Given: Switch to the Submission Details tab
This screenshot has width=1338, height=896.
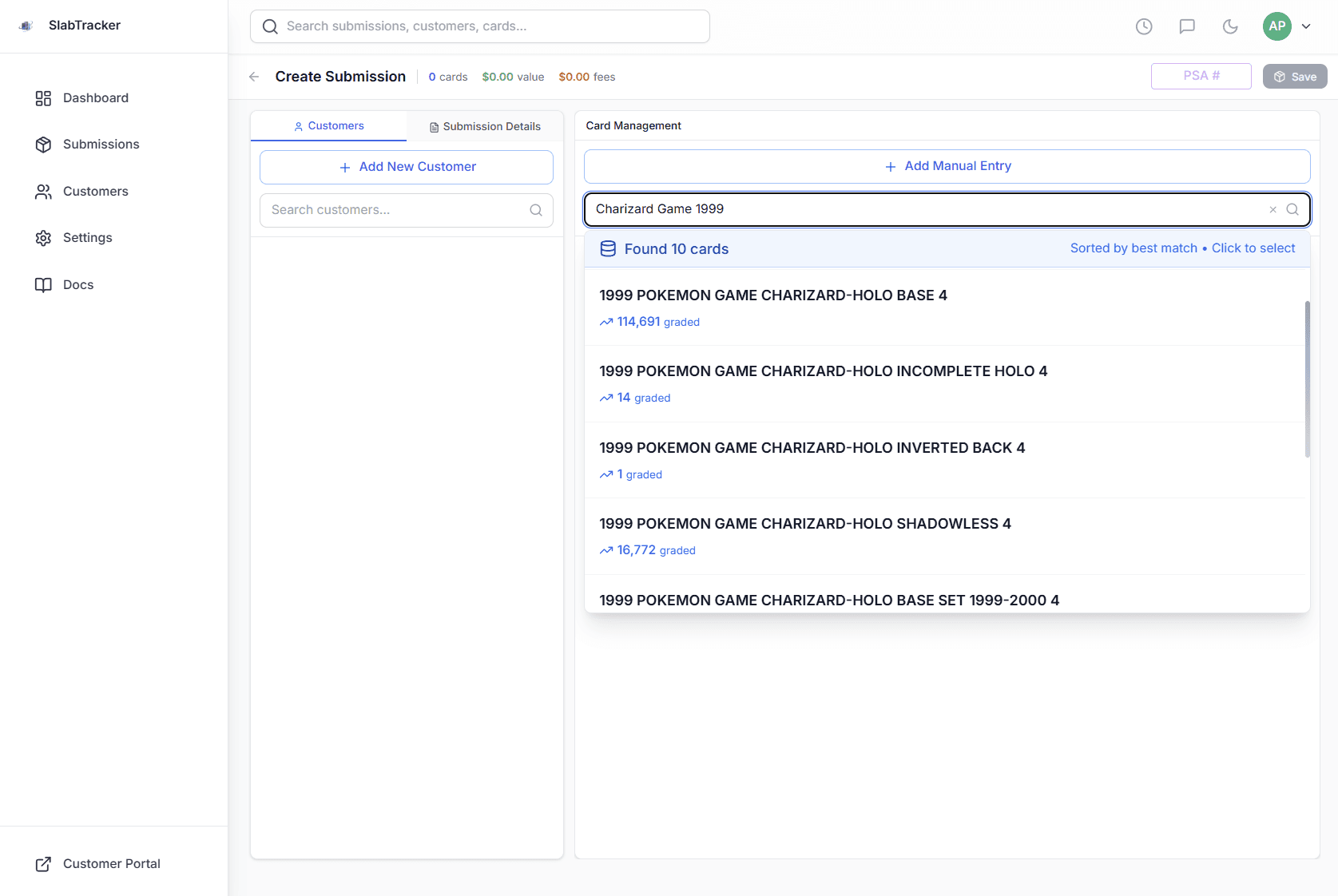Looking at the screenshot, I should [485, 126].
